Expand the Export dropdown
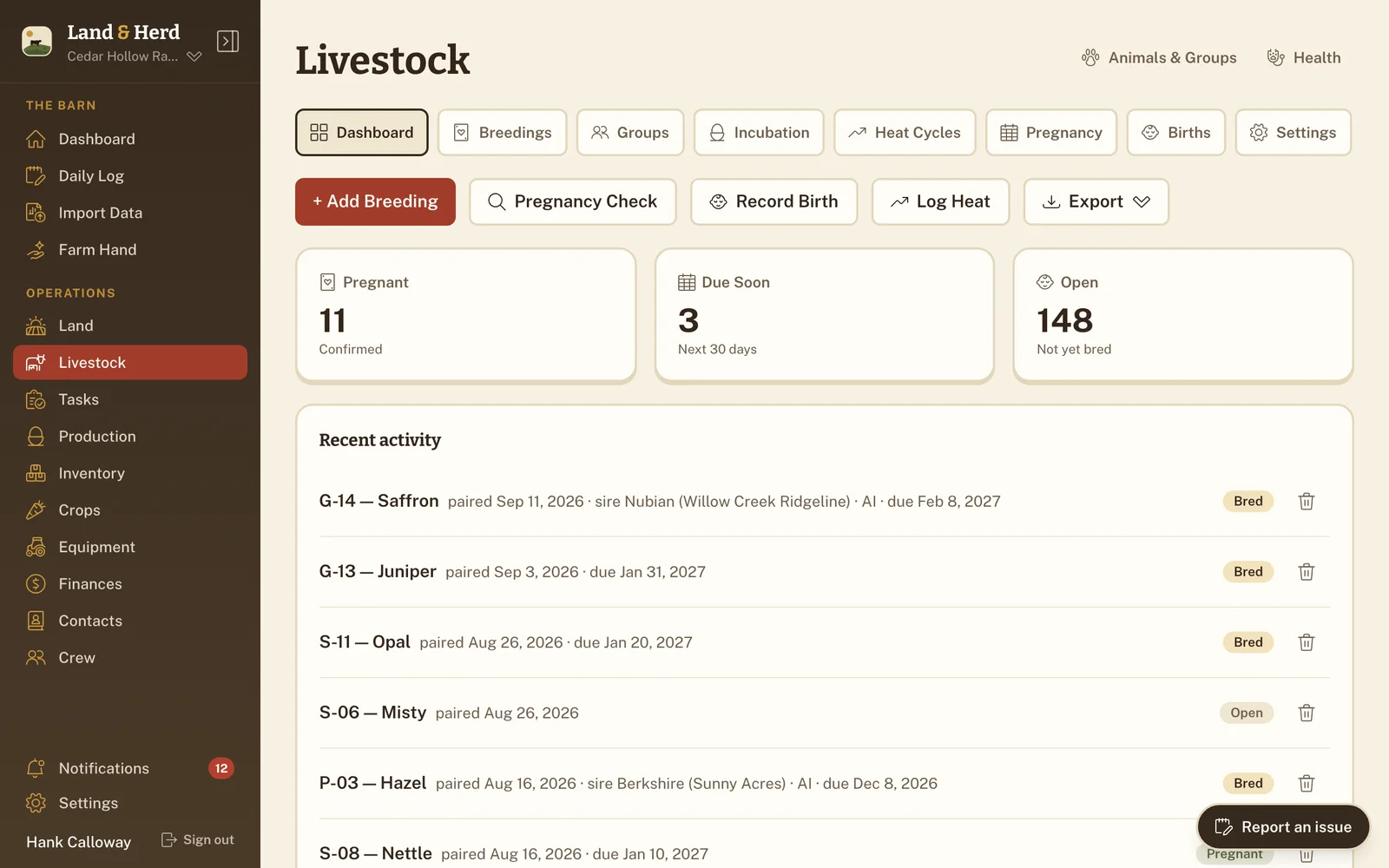Image resolution: width=1389 pixels, height=868 pixels. (x=1096, y=201)
